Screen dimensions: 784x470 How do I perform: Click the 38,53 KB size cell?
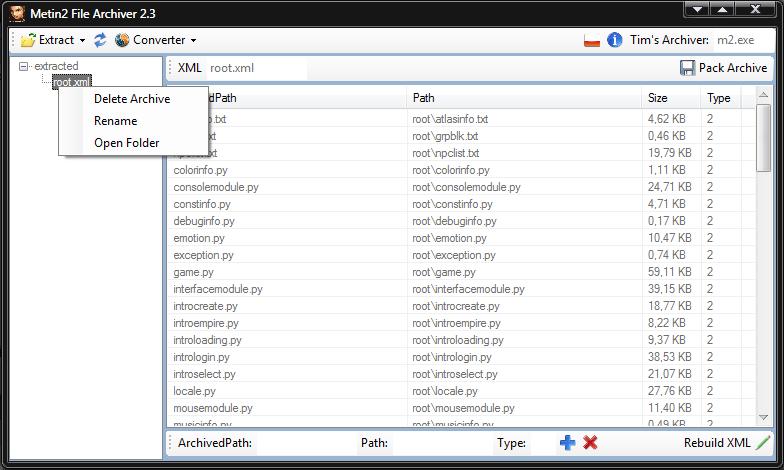coord(670,357)
